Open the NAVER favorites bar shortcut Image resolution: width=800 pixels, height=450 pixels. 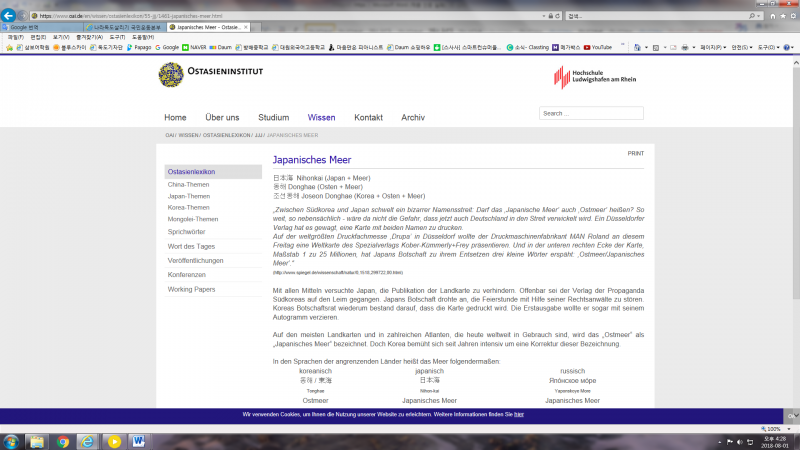(x=194, y=47)
